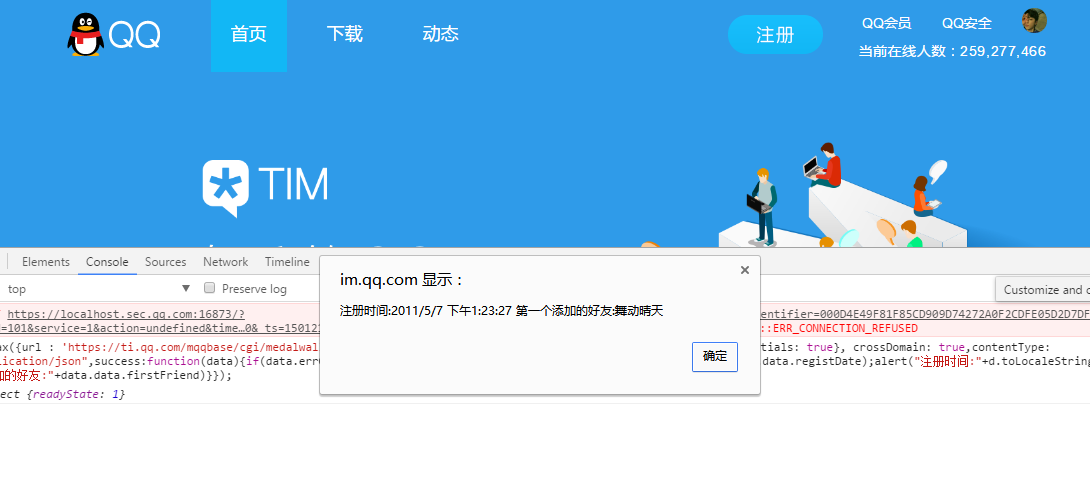Open the 动态 navigation item
This screenshot has width=1090, height=481.
pyautogui.click(x=441, y=34)
